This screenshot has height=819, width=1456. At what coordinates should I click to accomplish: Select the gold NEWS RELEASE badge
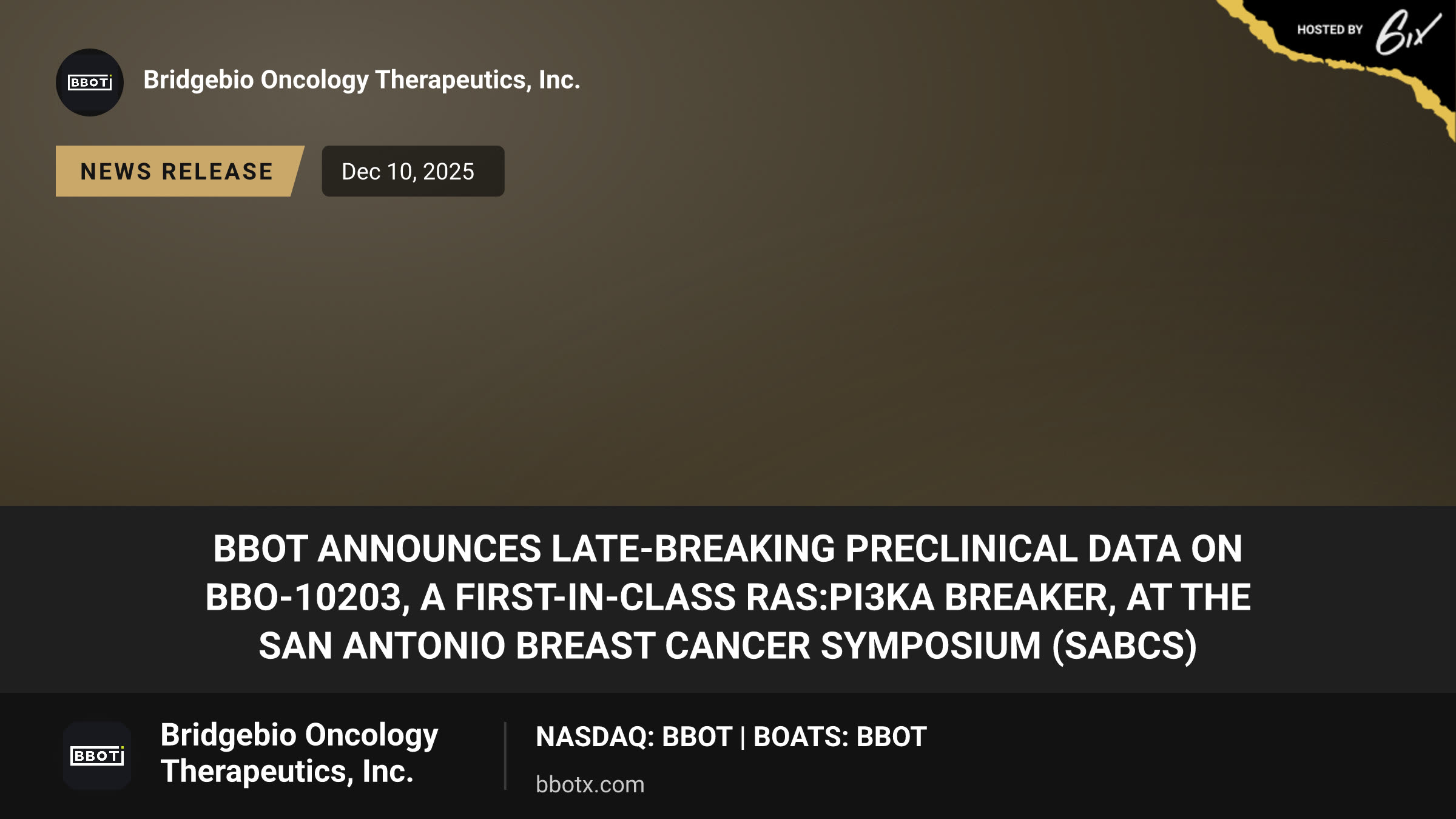[180, 171]
